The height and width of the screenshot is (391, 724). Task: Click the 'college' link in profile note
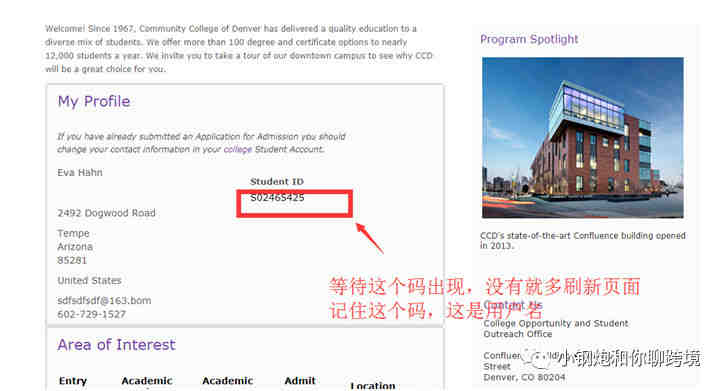tap(237, 150)
